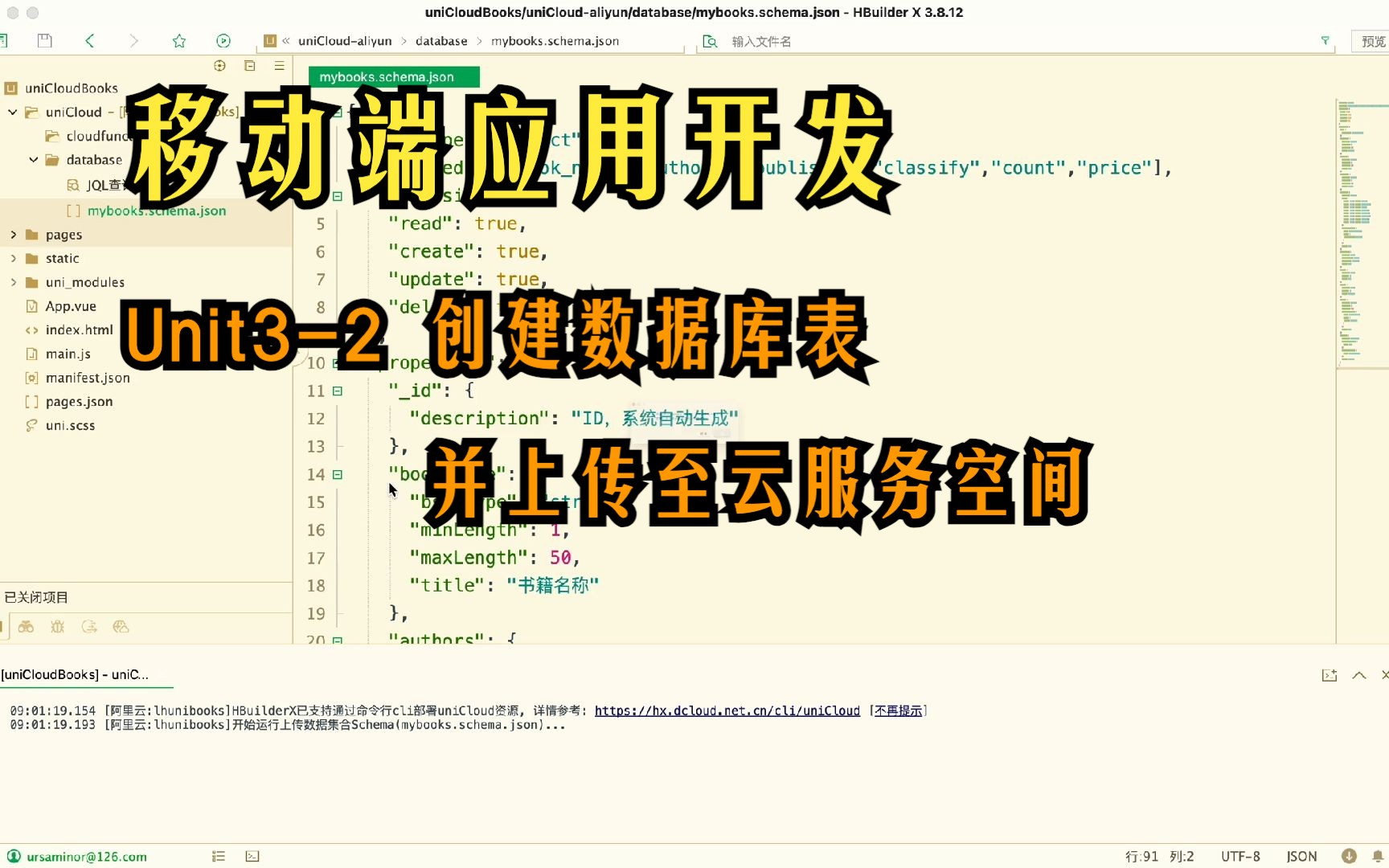Screen dimensions: 1389x868
Task: Click the cloud sync icon below the project tree
Action: coord(90,628)
